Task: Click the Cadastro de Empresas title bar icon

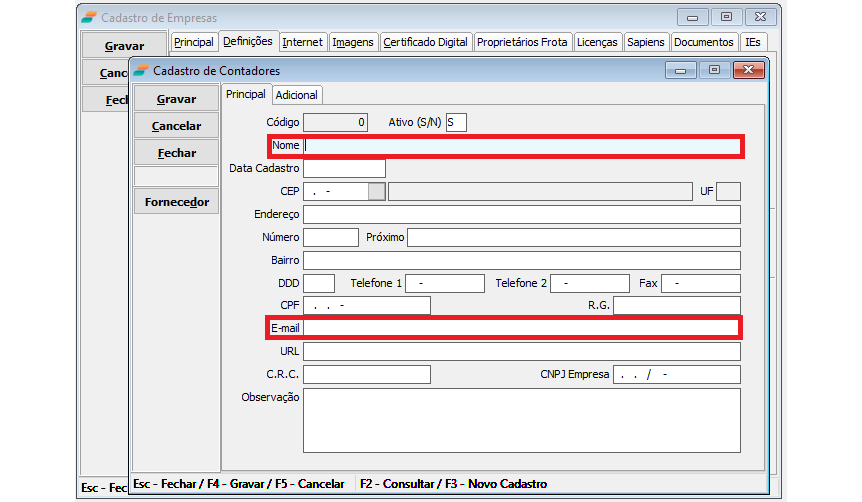Action: pos(89,17)
